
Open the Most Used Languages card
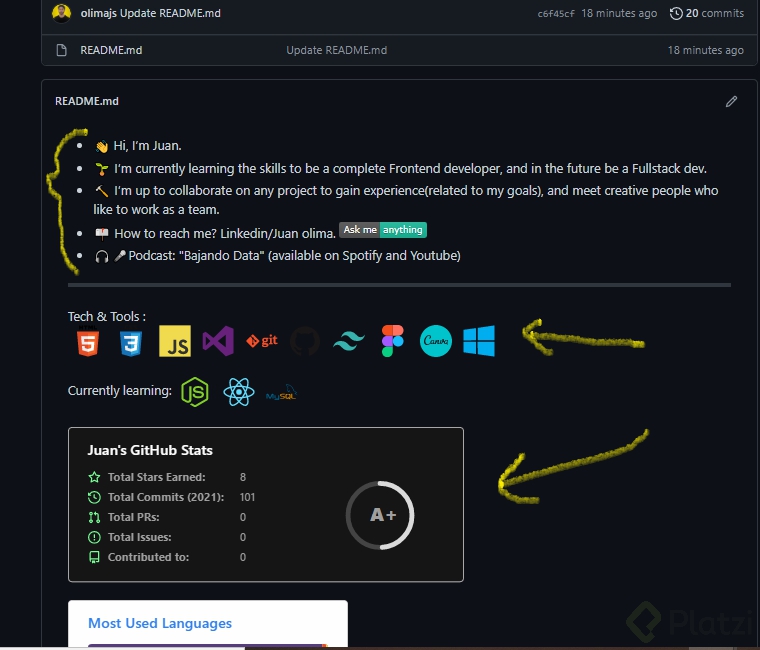point(208,623)
